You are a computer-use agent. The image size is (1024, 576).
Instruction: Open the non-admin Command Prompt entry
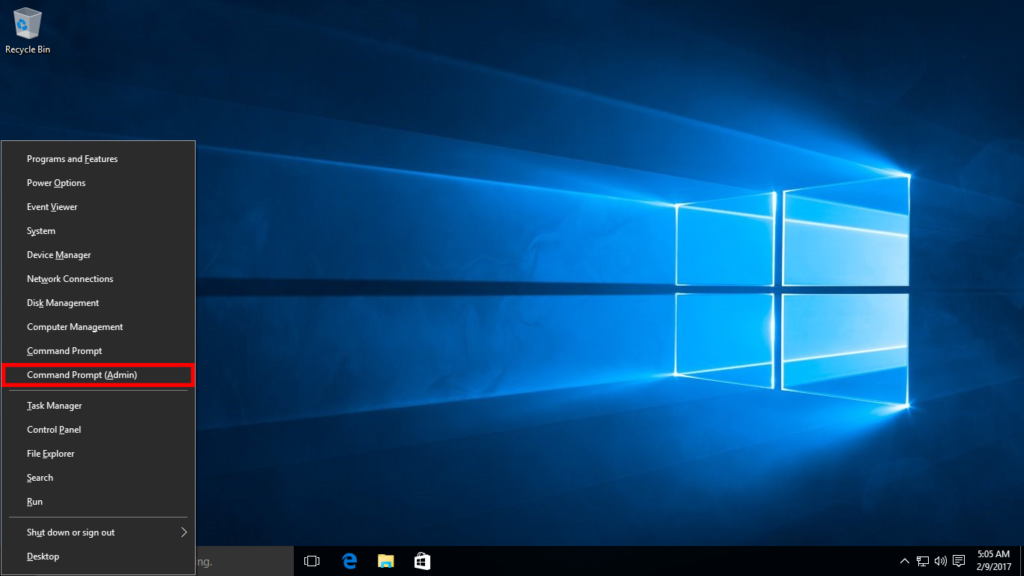[99, 351]
